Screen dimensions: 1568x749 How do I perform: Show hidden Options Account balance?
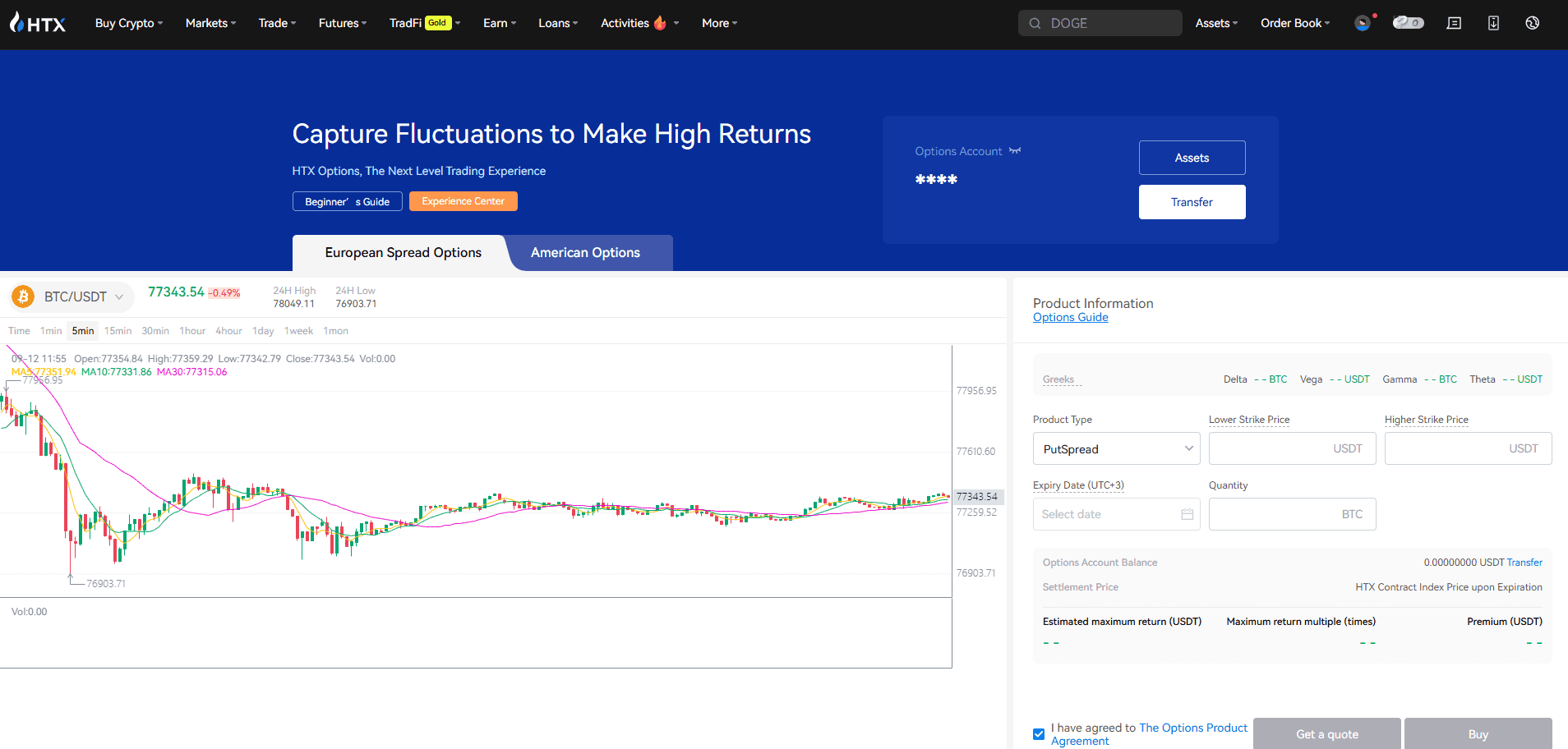pos(1015,151)
